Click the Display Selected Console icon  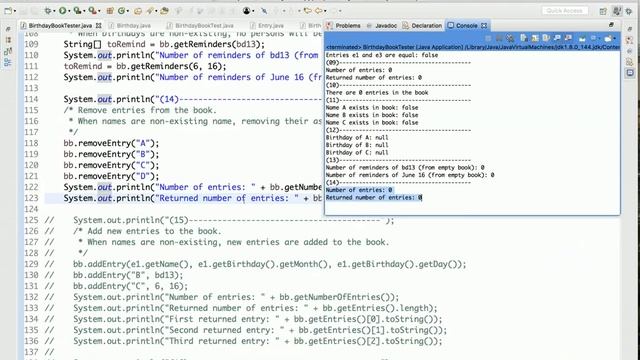pos(593,38)
